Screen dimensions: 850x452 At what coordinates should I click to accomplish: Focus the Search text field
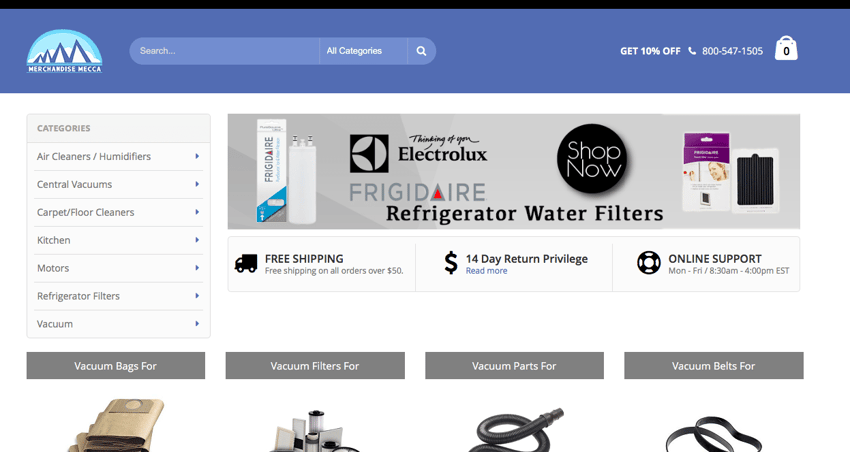click(x=224, y=51)
